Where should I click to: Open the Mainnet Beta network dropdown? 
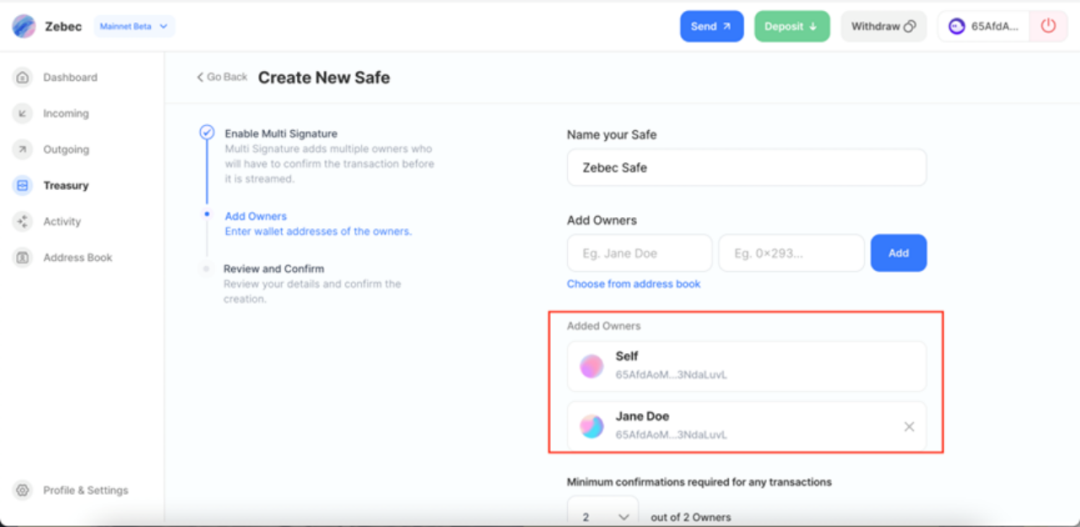click(134, 26)
